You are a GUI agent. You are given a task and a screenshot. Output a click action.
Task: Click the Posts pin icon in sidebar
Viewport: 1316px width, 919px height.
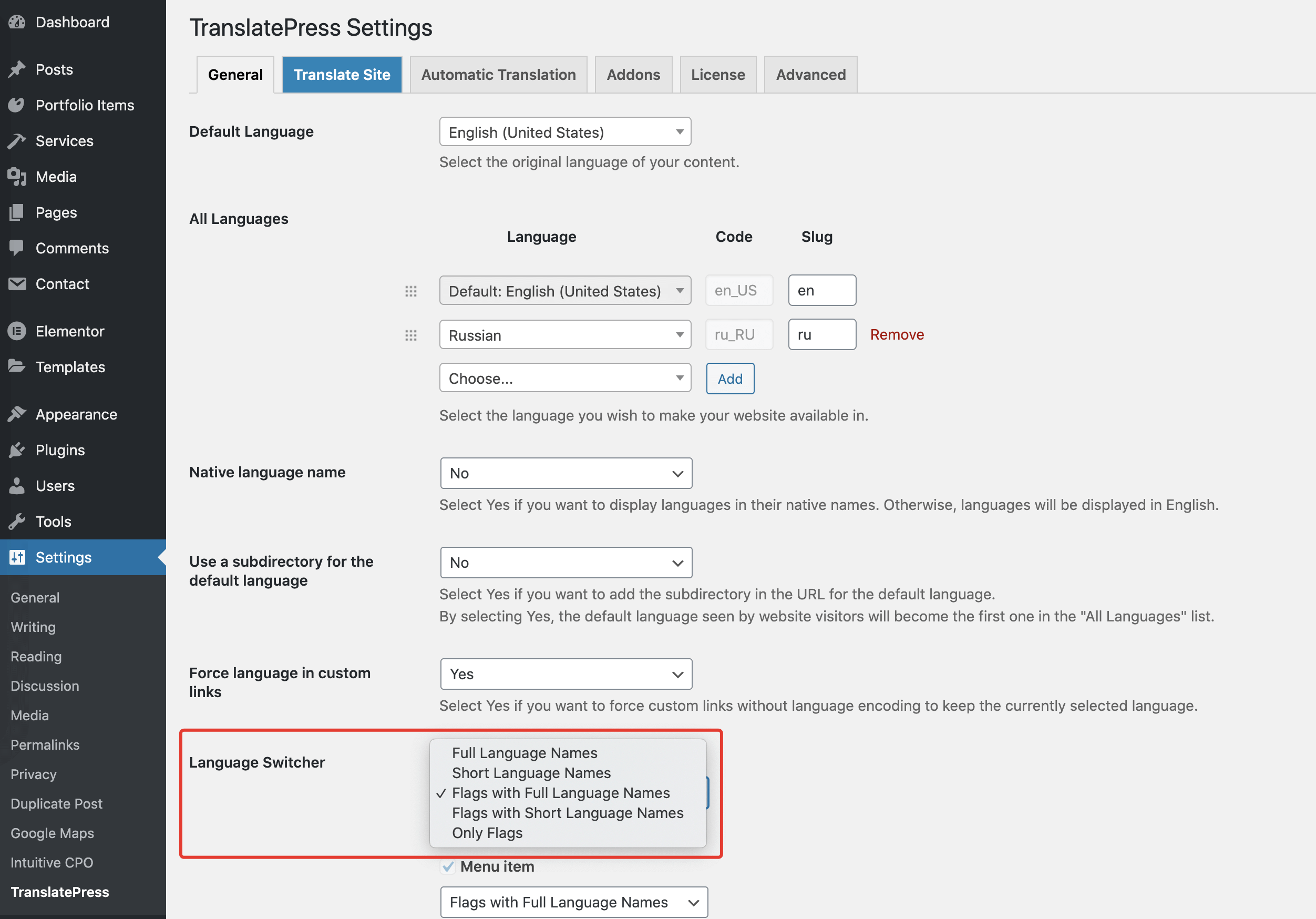coord(18,69)
